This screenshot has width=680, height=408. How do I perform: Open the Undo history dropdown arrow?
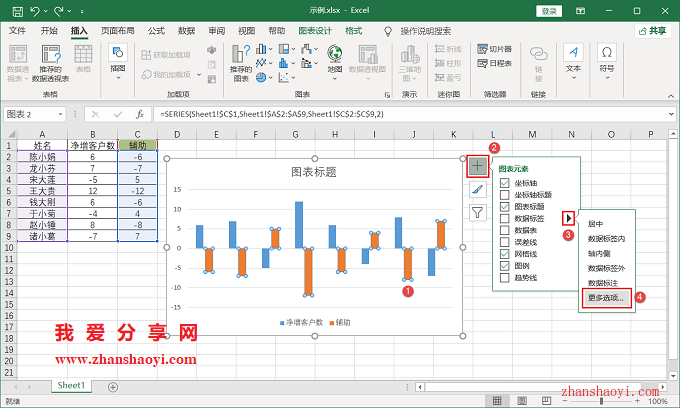coord(45,11)
